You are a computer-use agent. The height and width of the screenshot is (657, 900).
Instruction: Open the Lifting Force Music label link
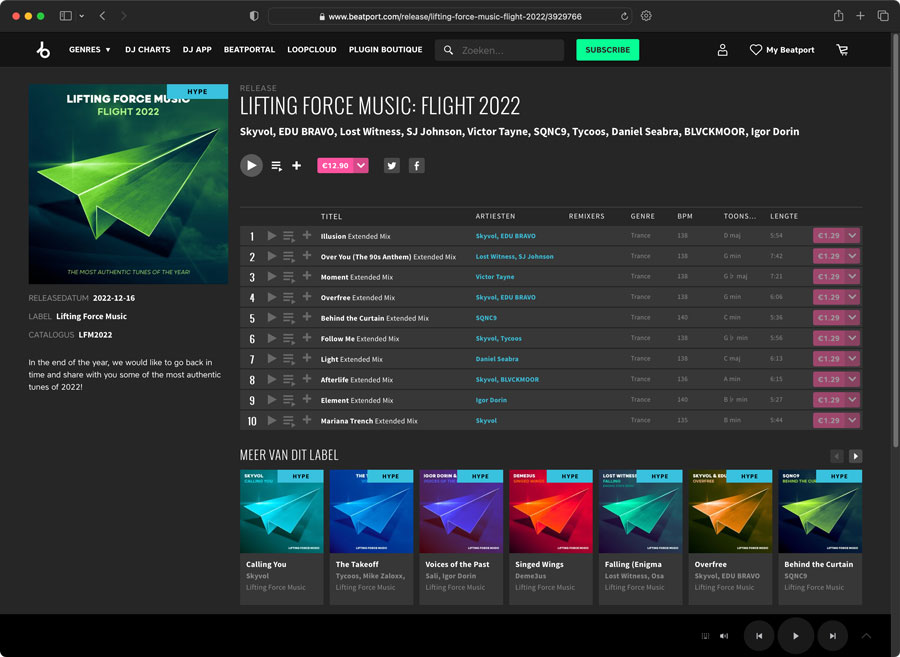pos(91,316)
